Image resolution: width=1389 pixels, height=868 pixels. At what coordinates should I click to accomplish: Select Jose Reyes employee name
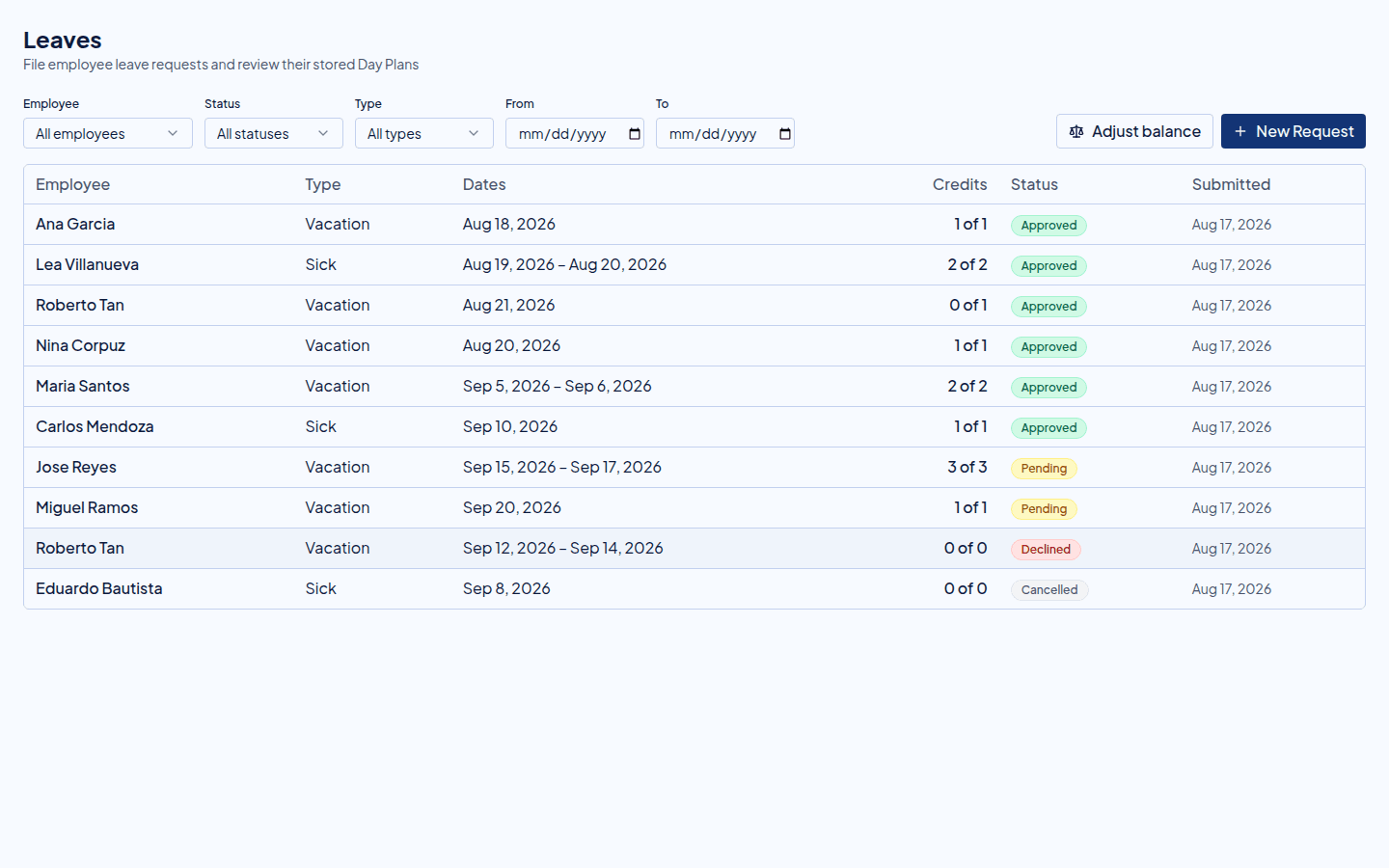pyautogui.click(x=76, y=467)
